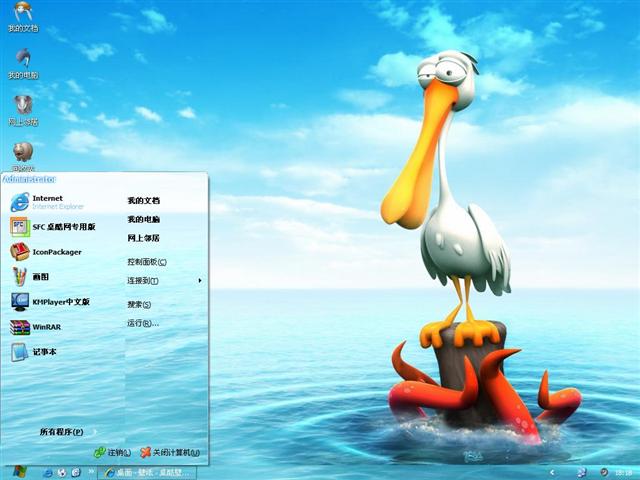Open 我的电脑 in Start menu right pane

(x=143, y=219)
